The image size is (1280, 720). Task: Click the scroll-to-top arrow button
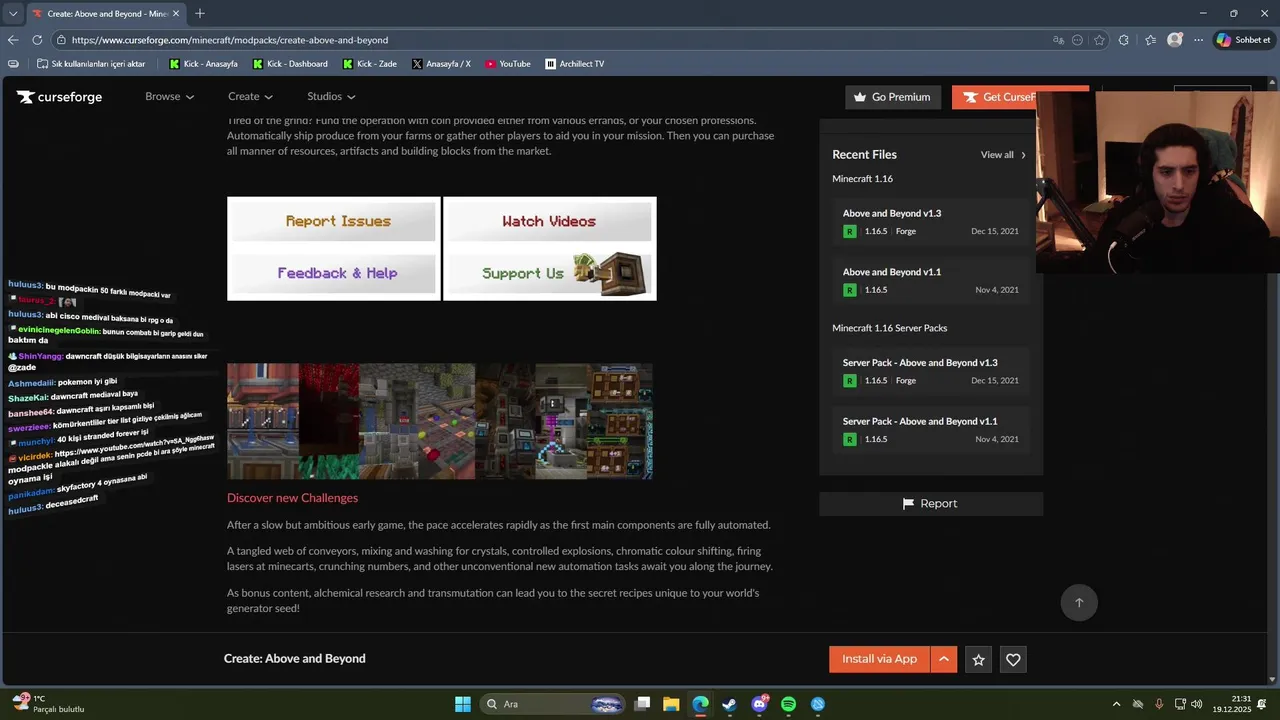pyautogui.click(x=1079, y=602)
